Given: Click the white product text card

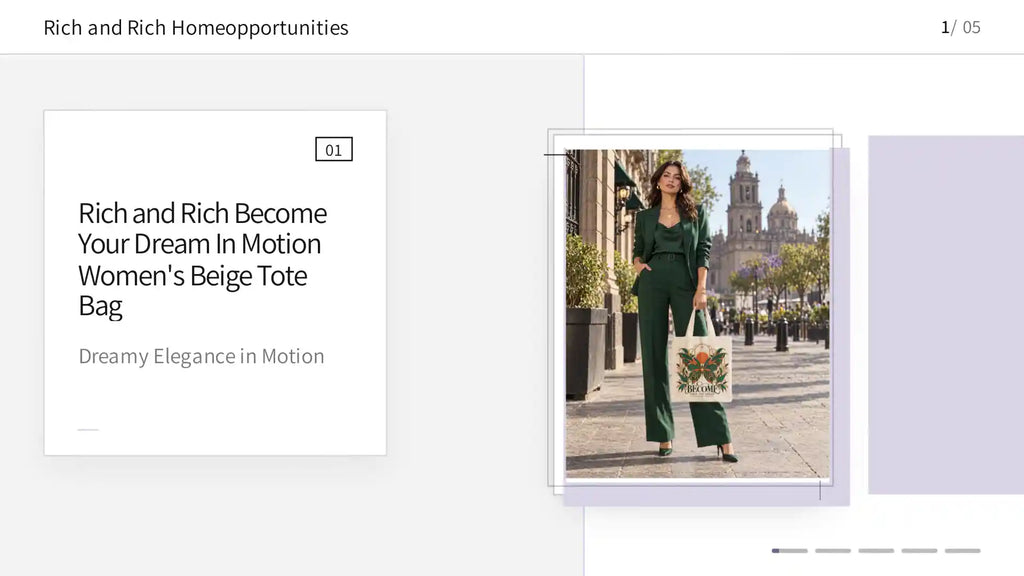Looking at the screenshot, I should point(215,283).
